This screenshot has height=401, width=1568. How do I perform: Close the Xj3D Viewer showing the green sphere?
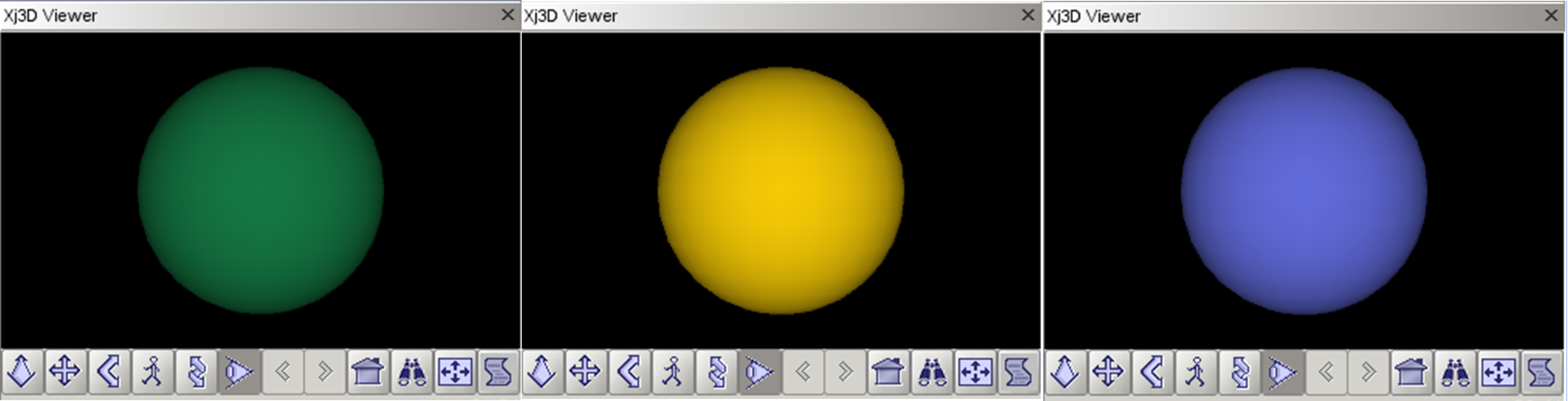(508, 15)
